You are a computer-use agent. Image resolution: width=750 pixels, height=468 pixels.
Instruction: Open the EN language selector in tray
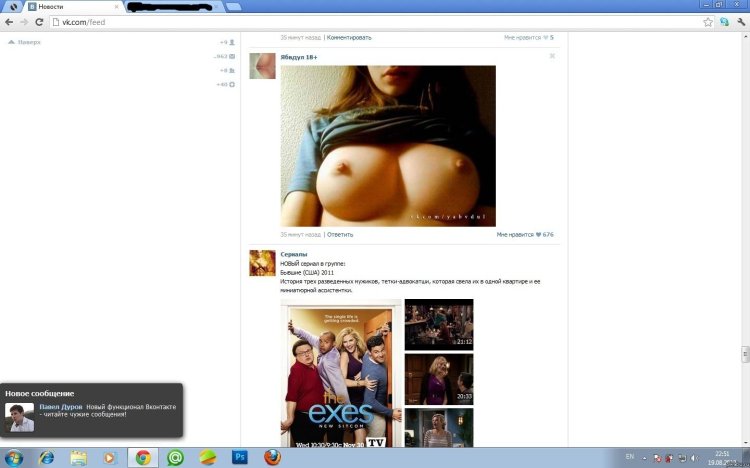point(630,456)
